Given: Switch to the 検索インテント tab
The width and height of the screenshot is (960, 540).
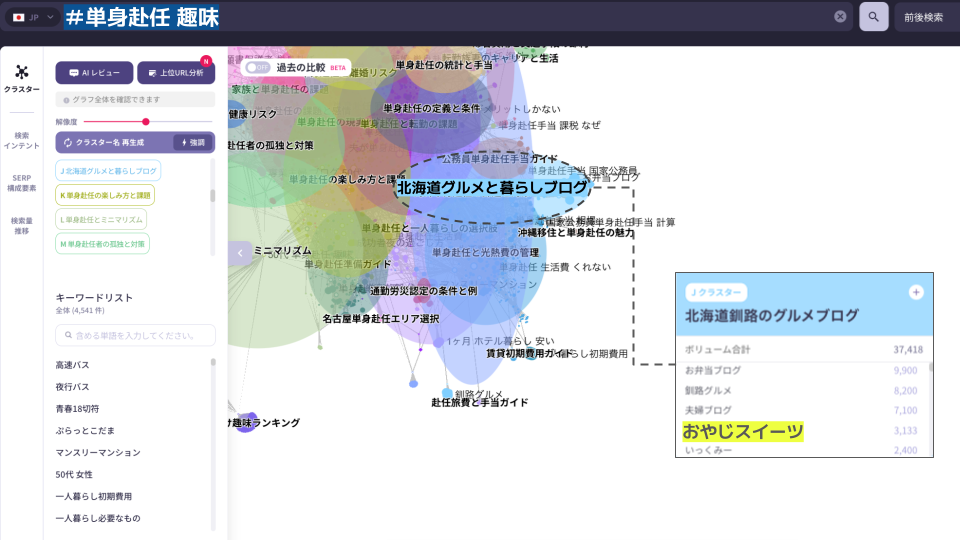Looking at the screenshot, I should tap(22, 140).
